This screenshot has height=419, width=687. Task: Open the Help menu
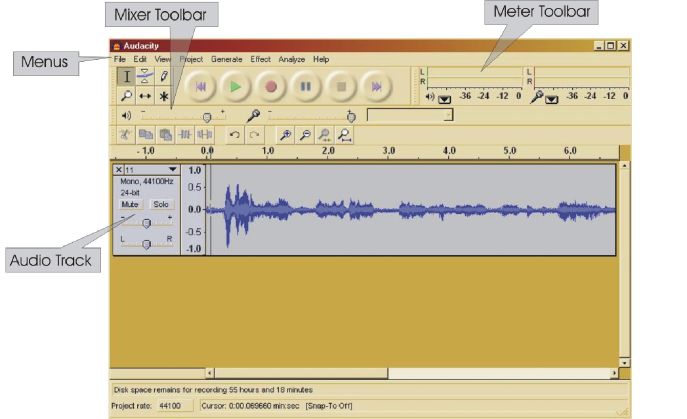(x=321, y=59)
